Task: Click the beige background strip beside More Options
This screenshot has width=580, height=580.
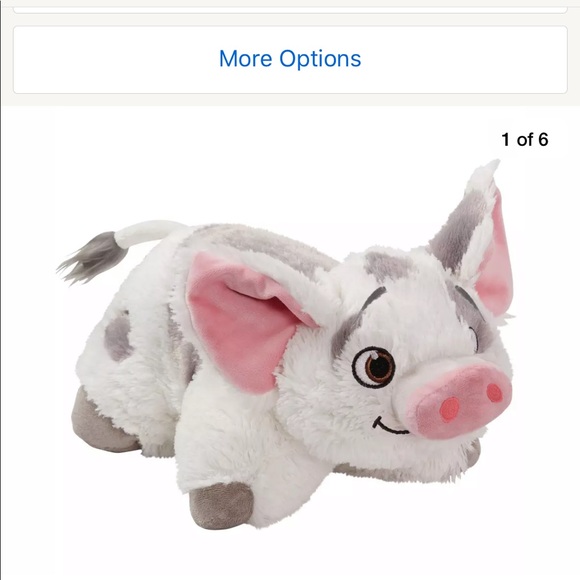Action: tap(7, 59)
